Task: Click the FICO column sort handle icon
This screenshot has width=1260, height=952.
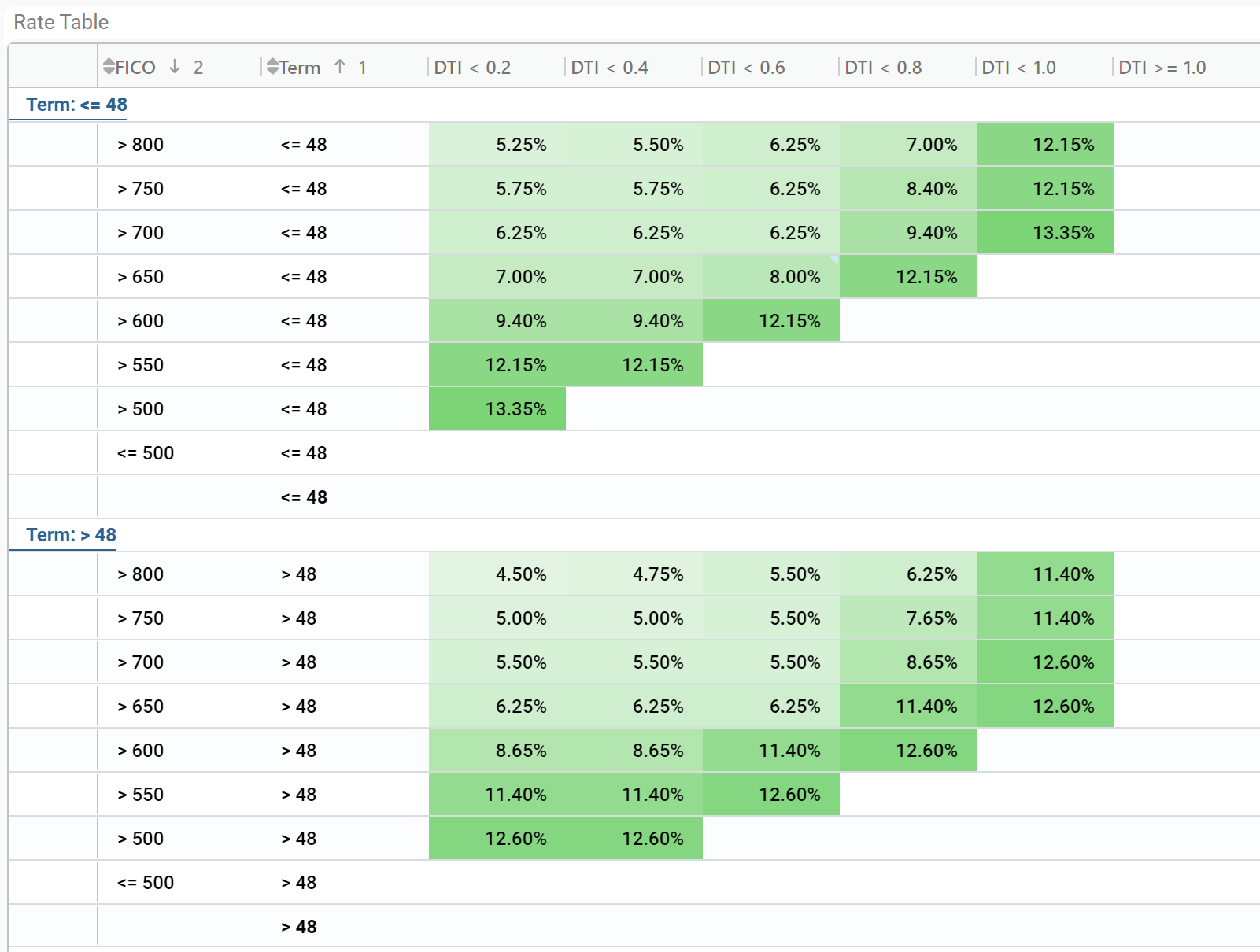Action: [109, 67]
